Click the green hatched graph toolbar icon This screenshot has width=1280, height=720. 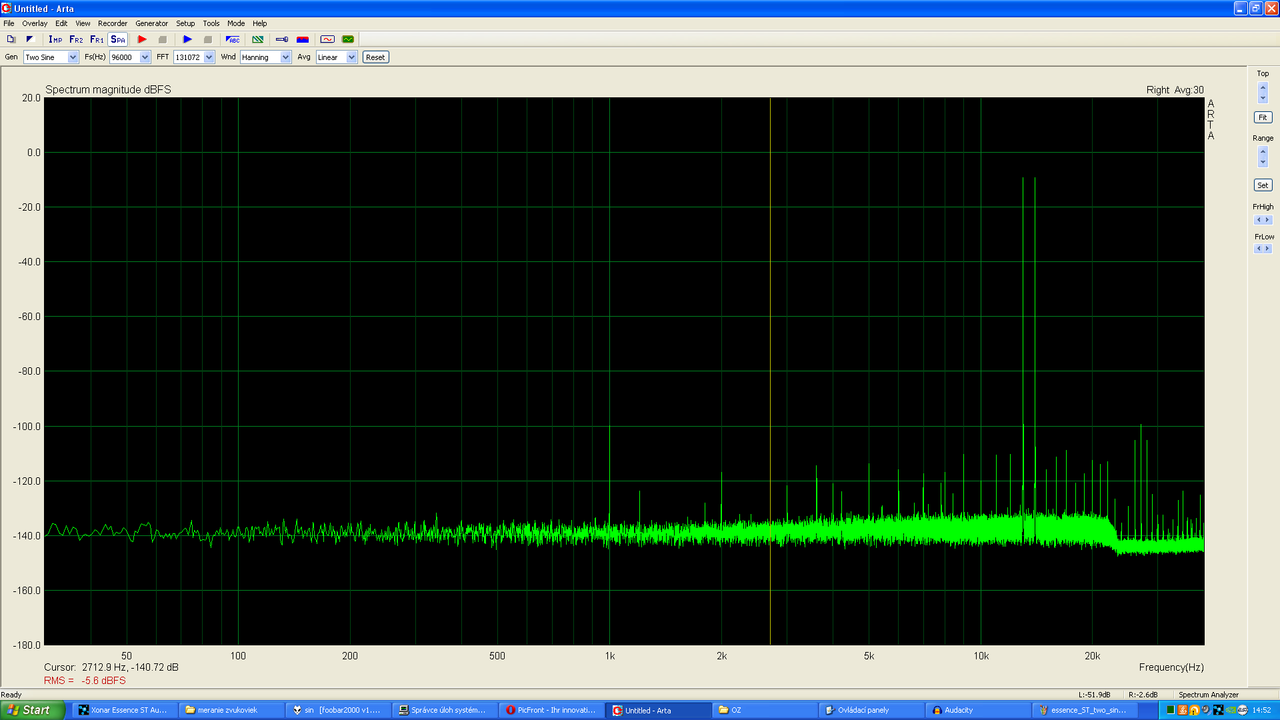coord(258,39)
